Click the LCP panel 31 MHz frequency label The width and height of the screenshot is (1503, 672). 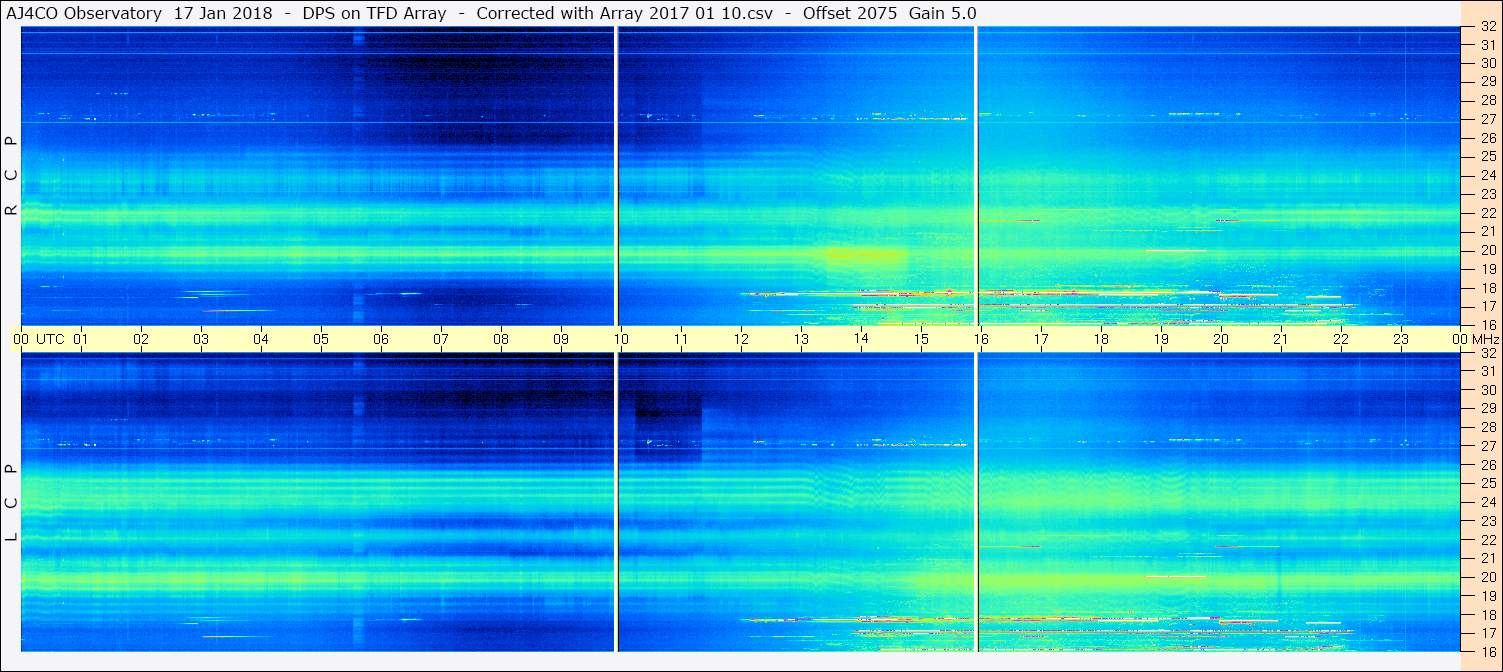tap(1488, 371)
